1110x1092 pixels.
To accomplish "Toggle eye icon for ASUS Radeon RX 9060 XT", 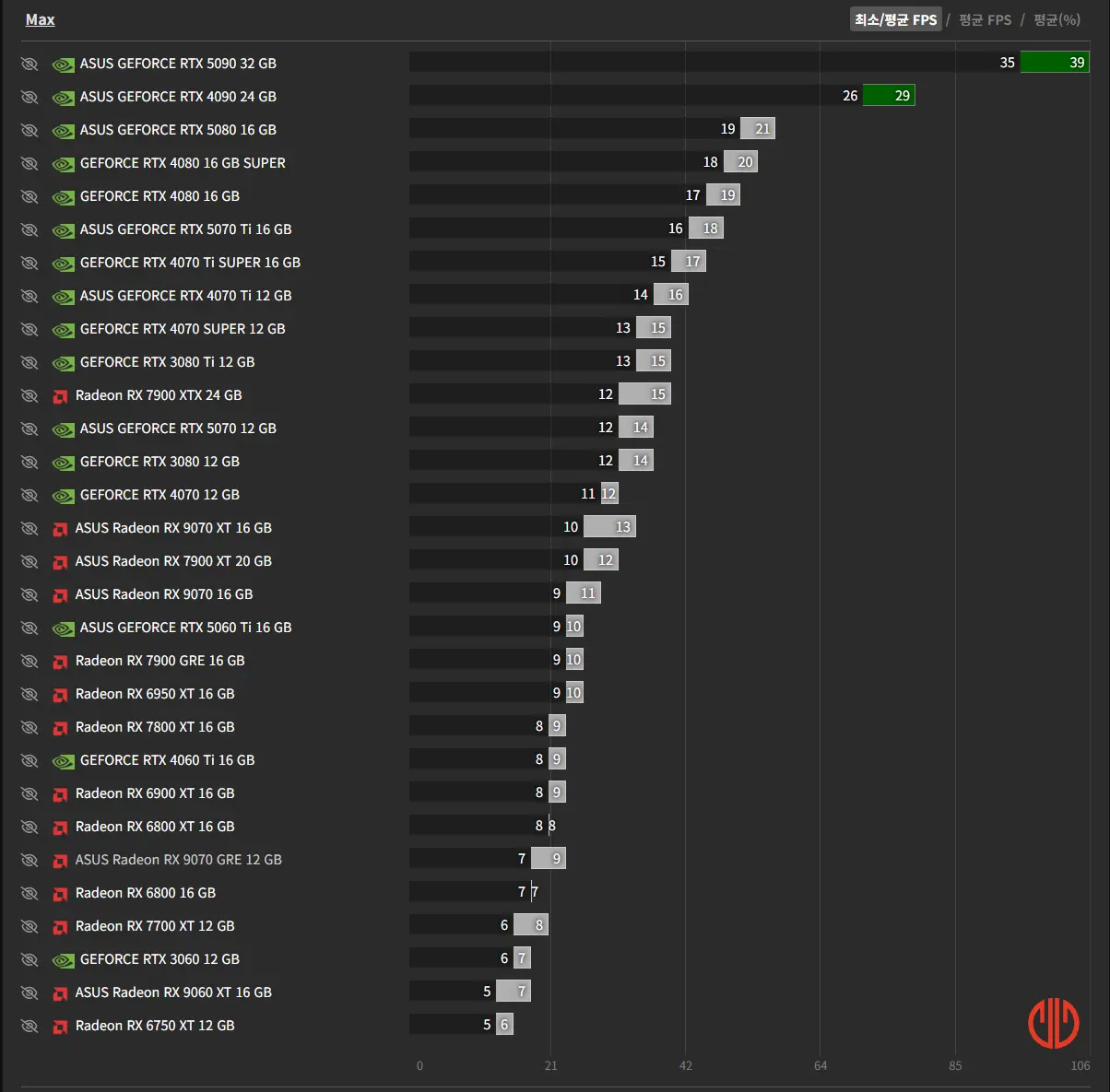I will coord(30,992).
